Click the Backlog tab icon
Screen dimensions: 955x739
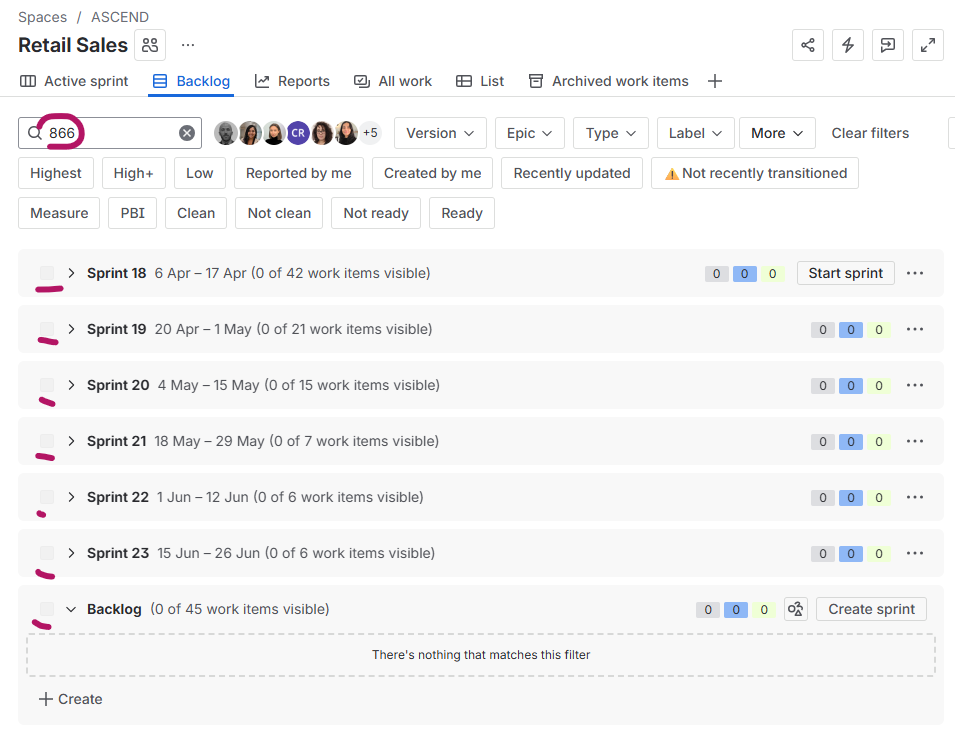coord(160,81)
